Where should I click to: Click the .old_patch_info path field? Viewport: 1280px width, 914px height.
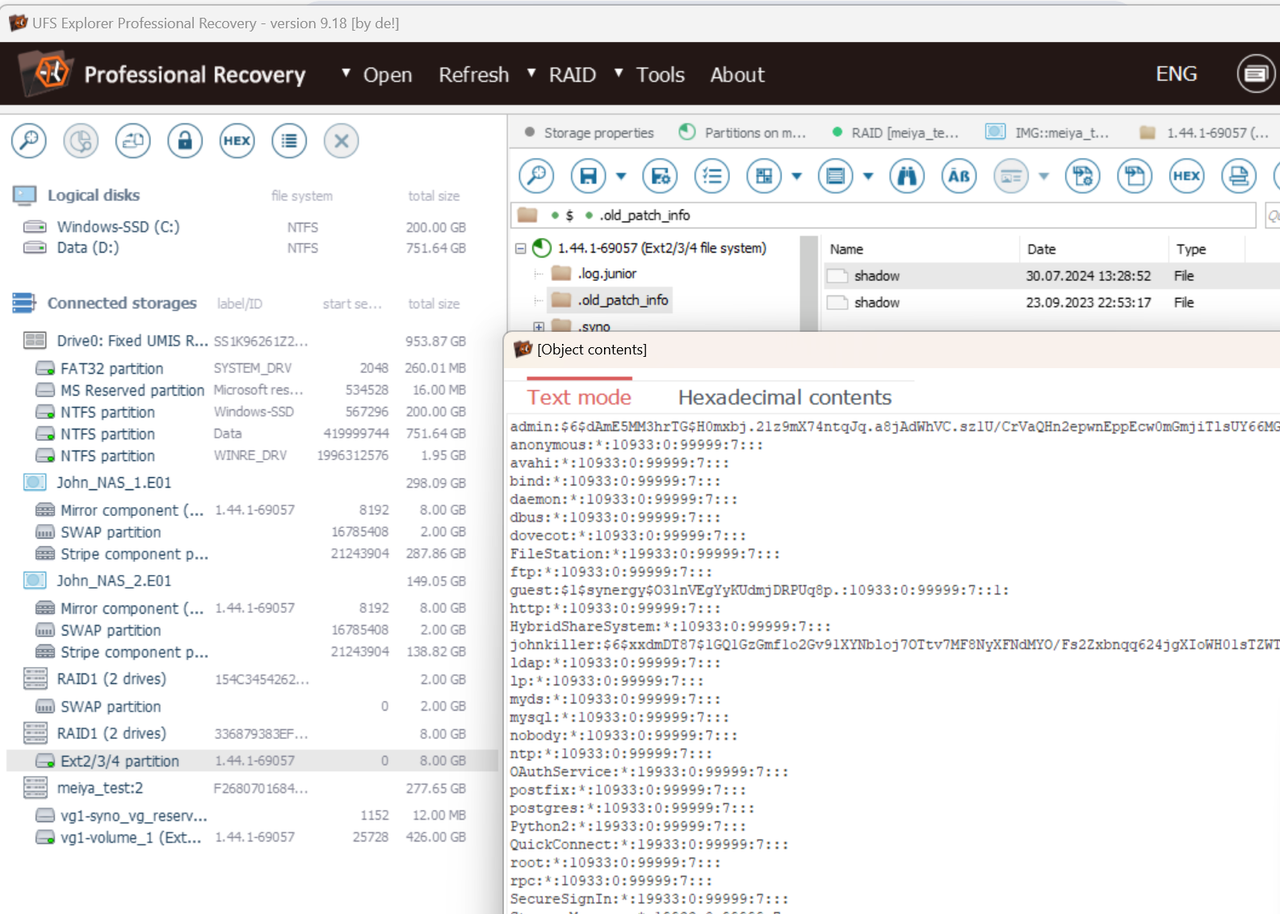[885, 215]
